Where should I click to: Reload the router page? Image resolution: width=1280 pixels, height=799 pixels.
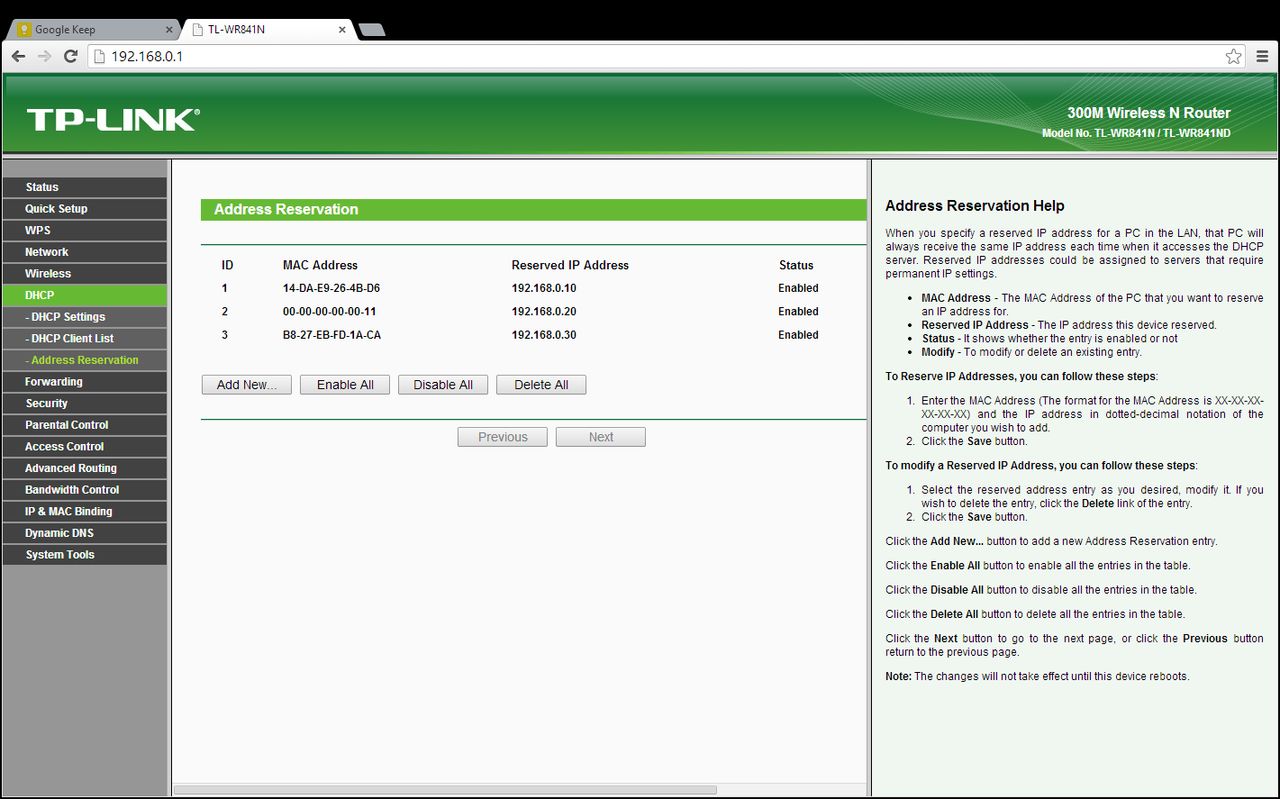70,56
